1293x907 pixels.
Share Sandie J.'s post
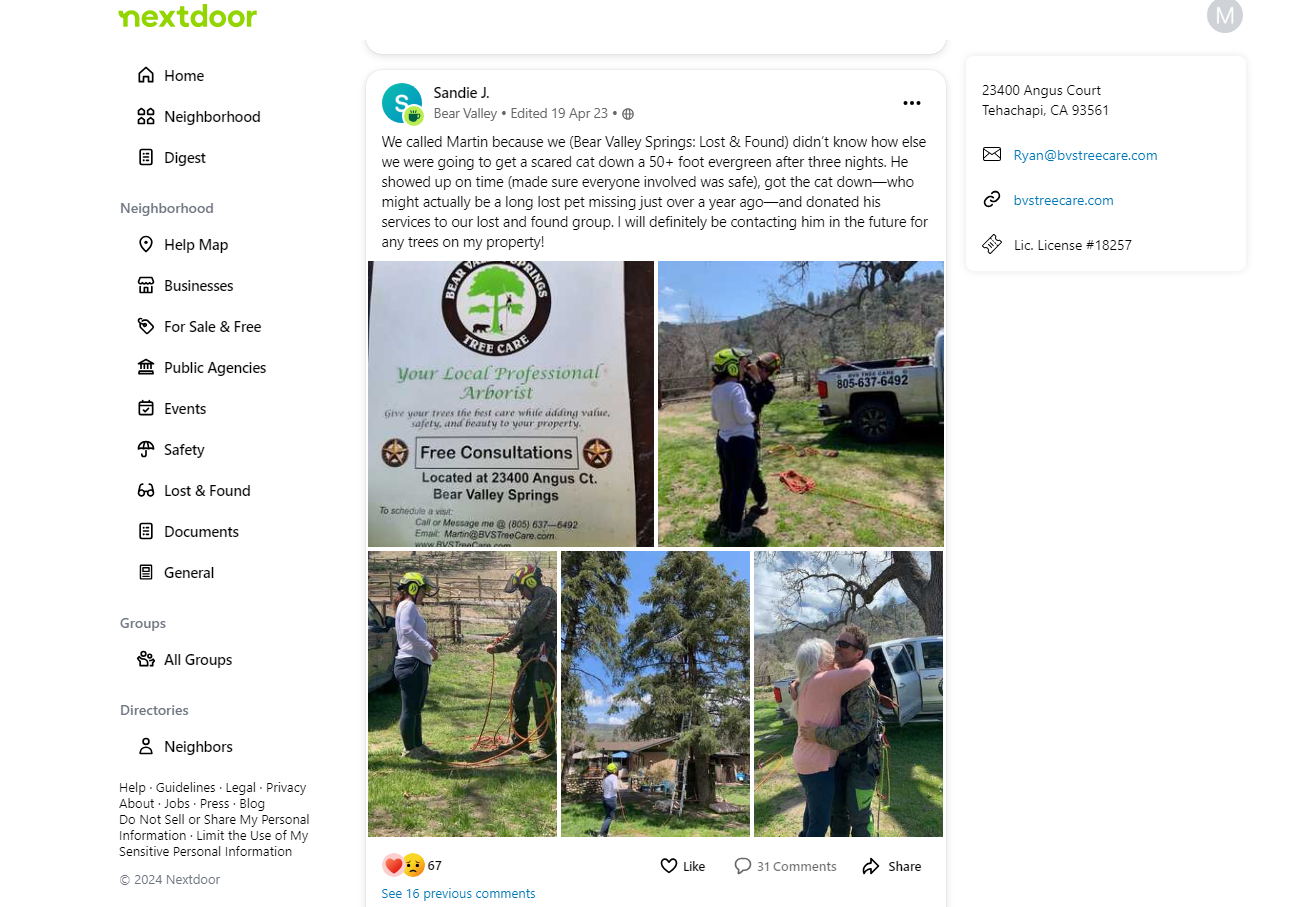tap(892, 866)
